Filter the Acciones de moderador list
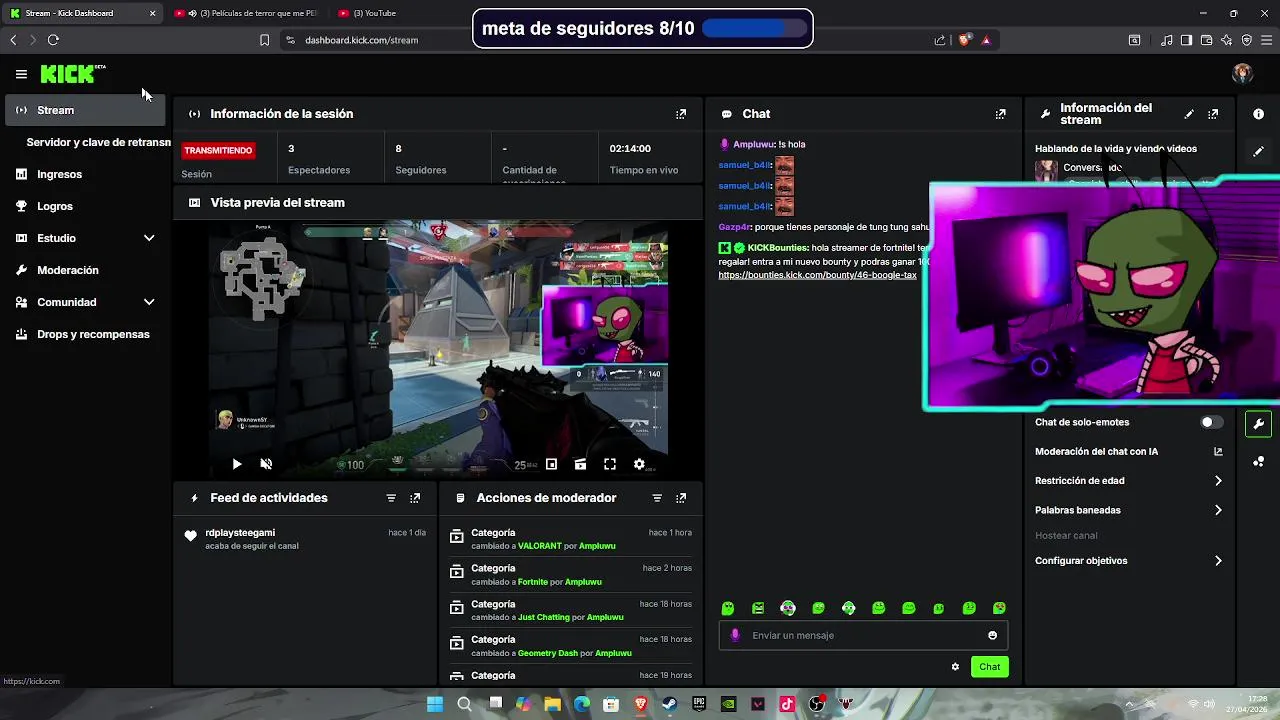 click(x=657, y=498)
